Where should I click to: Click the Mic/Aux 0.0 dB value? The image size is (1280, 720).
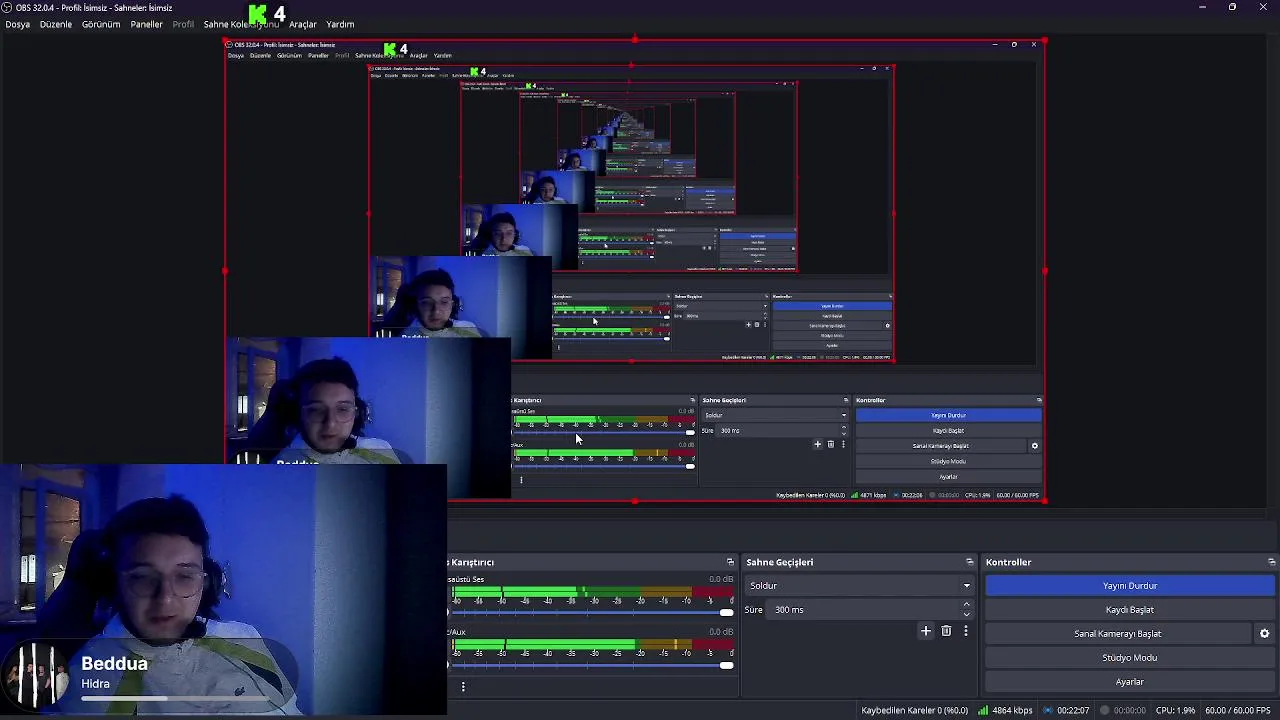click(721, 632)
